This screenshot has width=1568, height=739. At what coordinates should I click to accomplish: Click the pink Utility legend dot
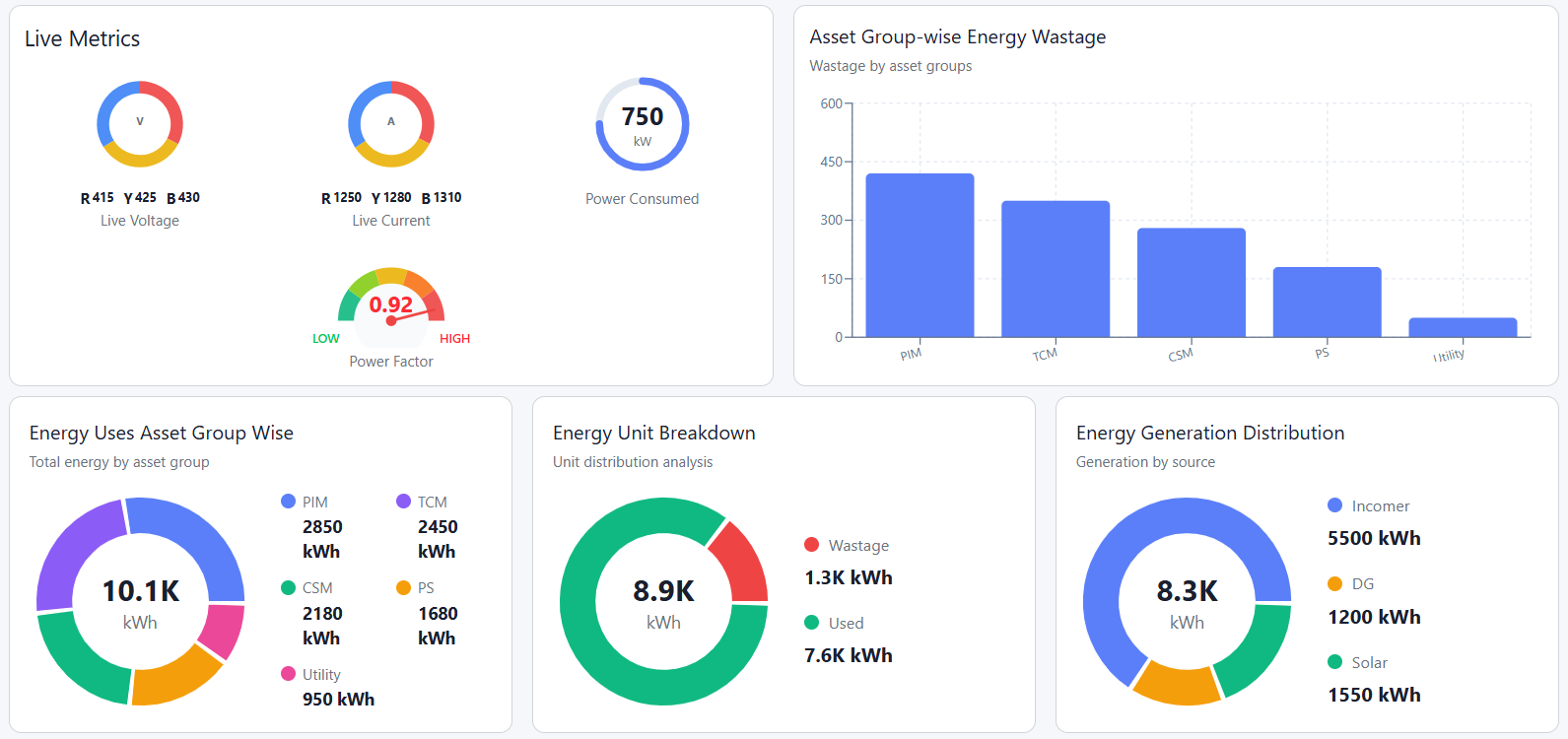point(289,674)
